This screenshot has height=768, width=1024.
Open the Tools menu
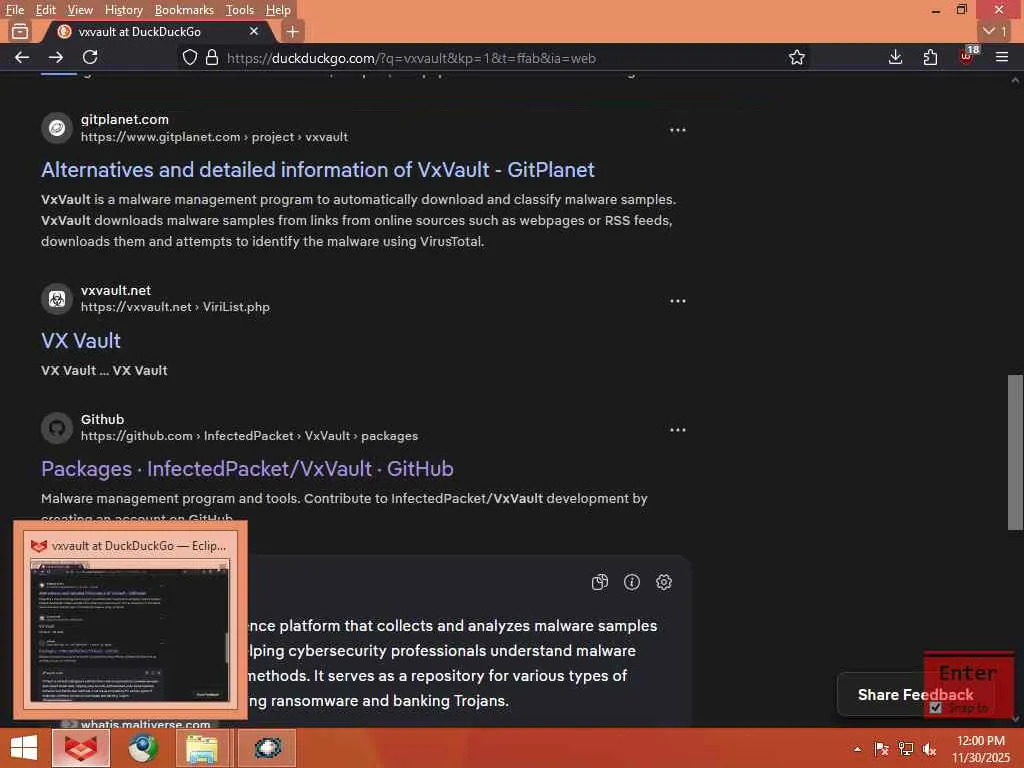click(x=240, y=10)
